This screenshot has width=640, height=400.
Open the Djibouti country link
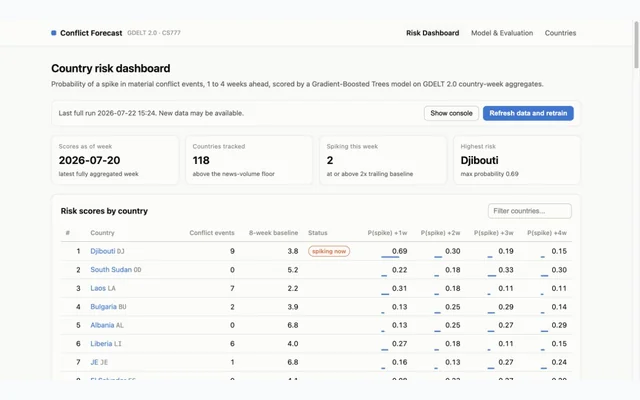[102, 251]
